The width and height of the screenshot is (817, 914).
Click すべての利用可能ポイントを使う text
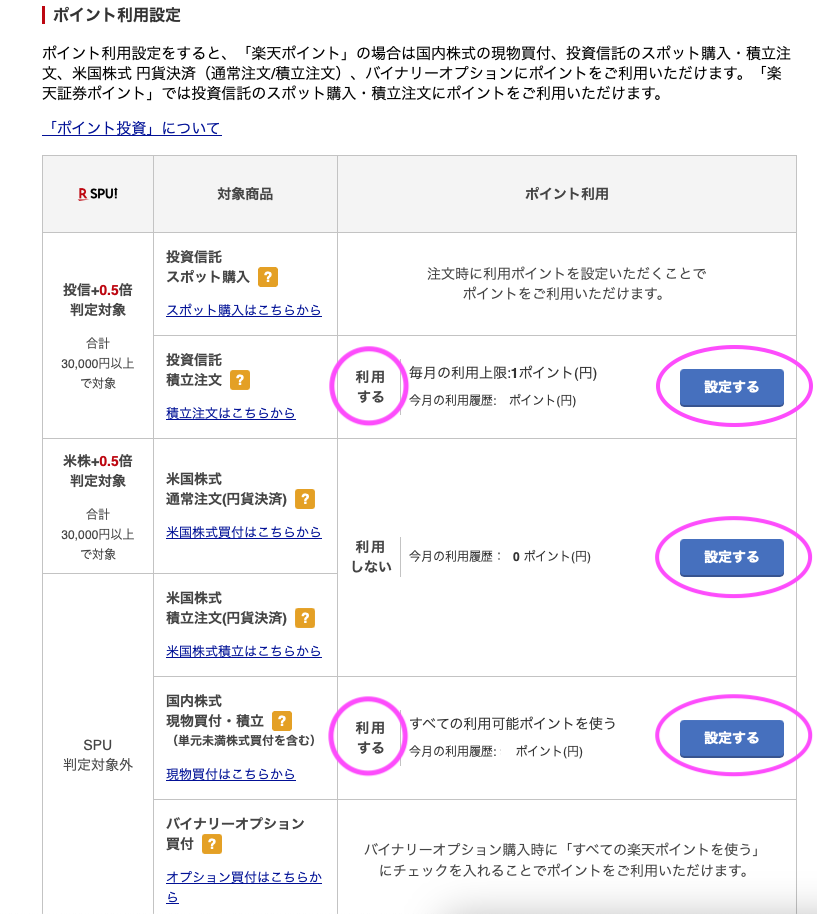point(512,723)
